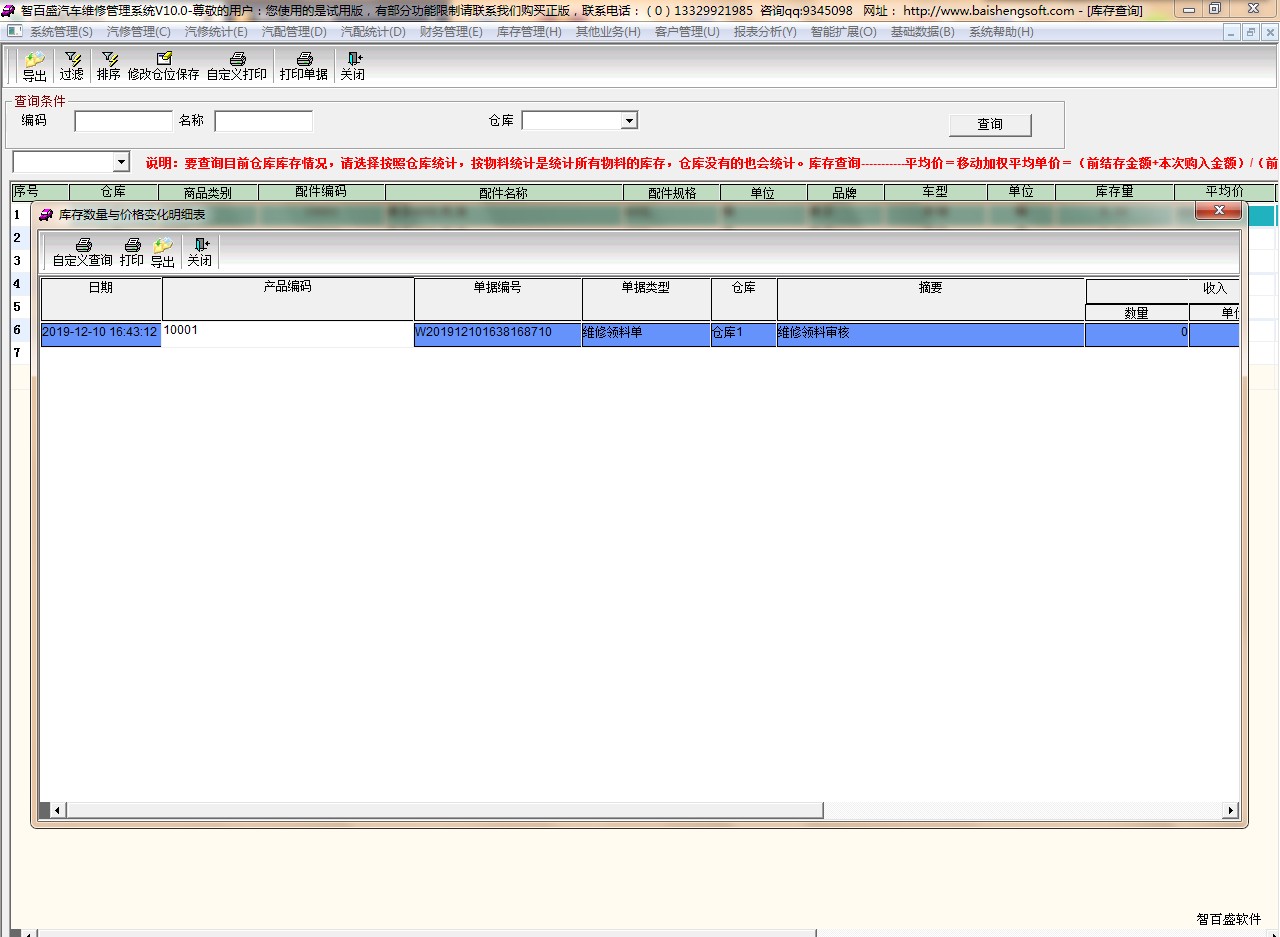Select the 维修领料单 row in detail table
The width and height of the screenshot is (1280, 937).
point(645,333)
